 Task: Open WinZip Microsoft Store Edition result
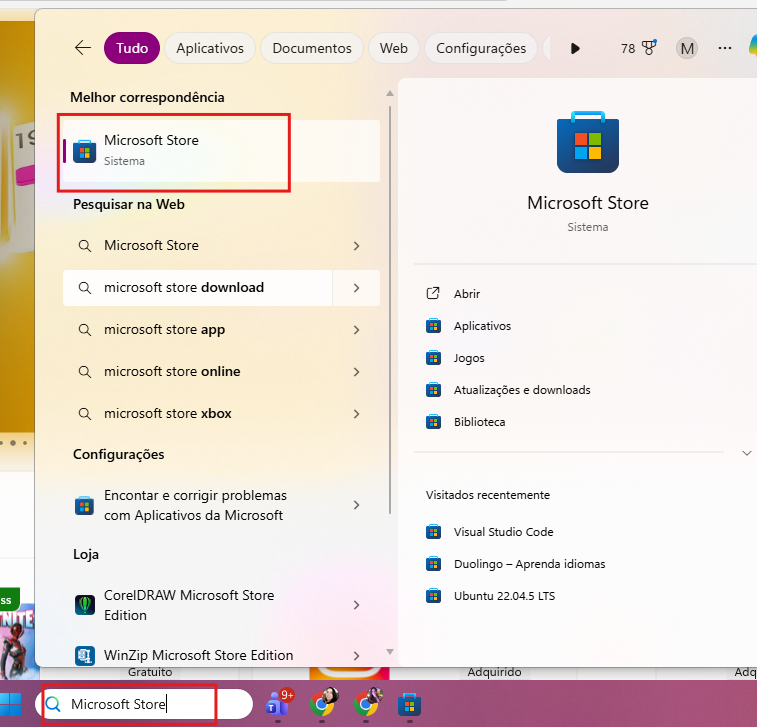[198, 655]
